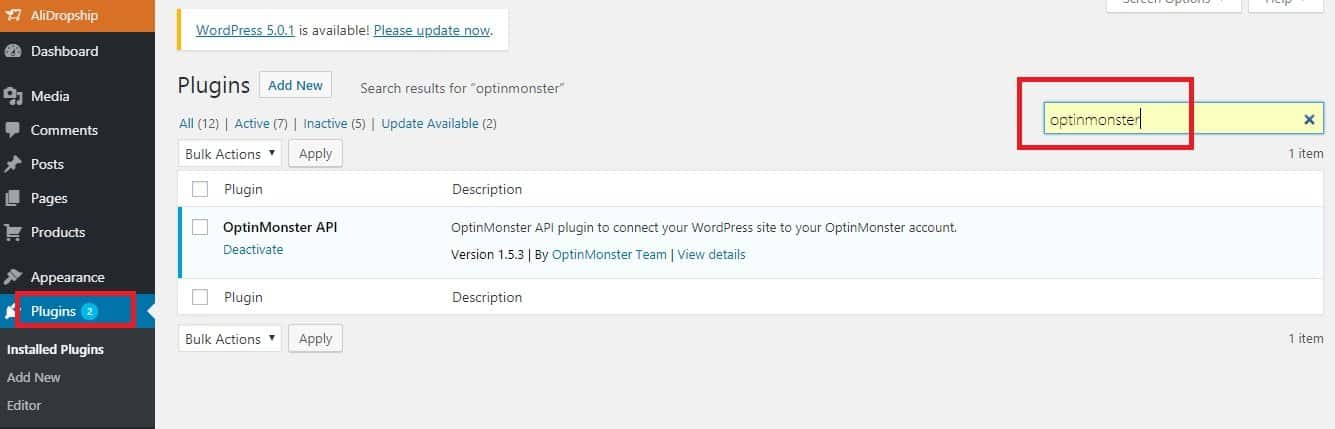Open the bottom Bulk Actions dropdown
This screenshot has width=1335, height=429.
click(x=230, y=339)
